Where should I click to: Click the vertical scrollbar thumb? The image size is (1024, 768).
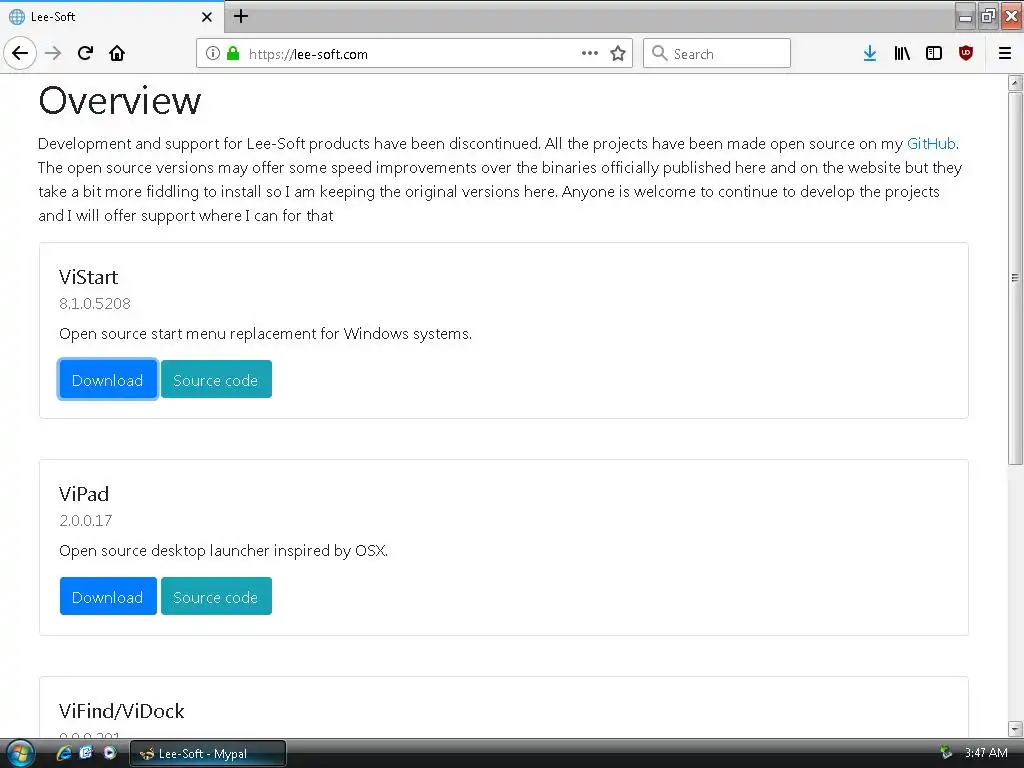(x=1015, y=278)
